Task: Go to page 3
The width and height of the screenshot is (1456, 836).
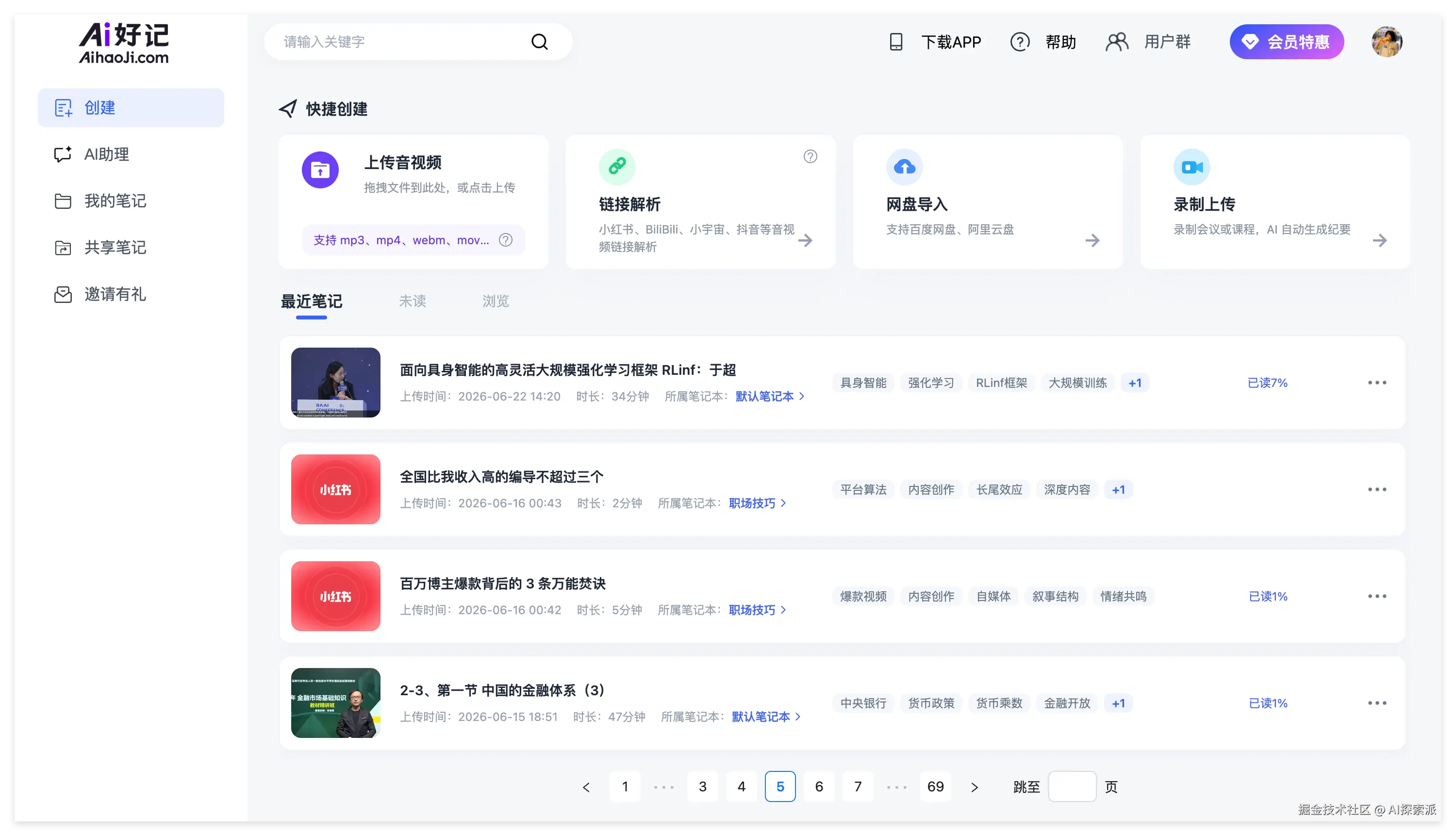Action: click(702, 787)
